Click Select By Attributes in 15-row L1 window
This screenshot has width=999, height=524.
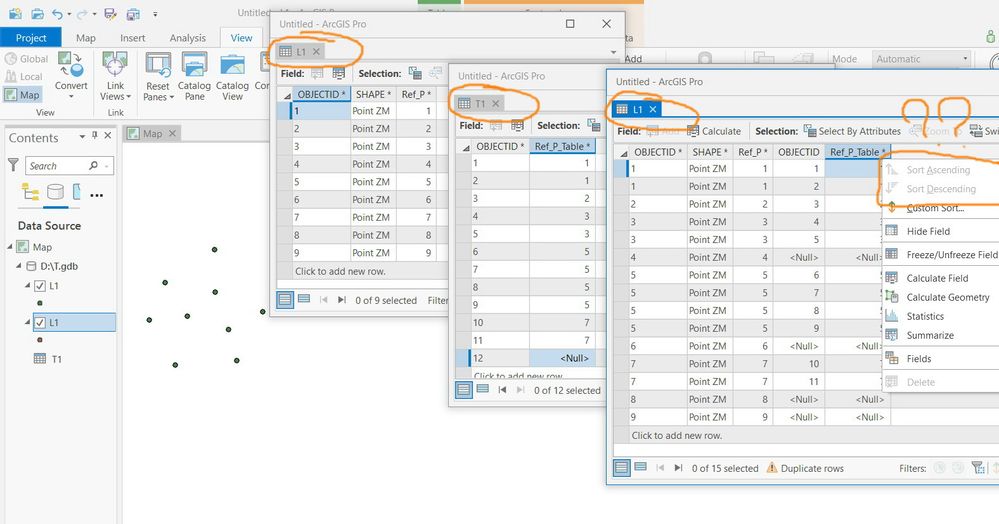852,131
